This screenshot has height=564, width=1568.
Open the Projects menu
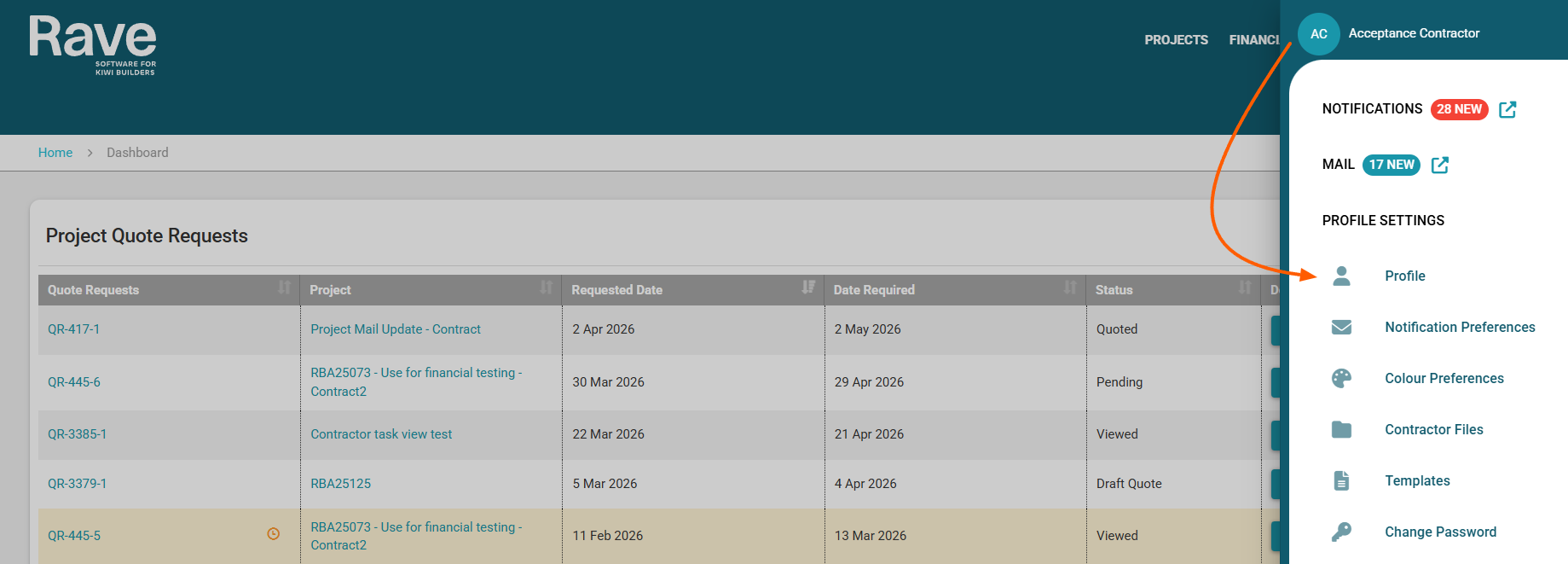coord(1176,40)
